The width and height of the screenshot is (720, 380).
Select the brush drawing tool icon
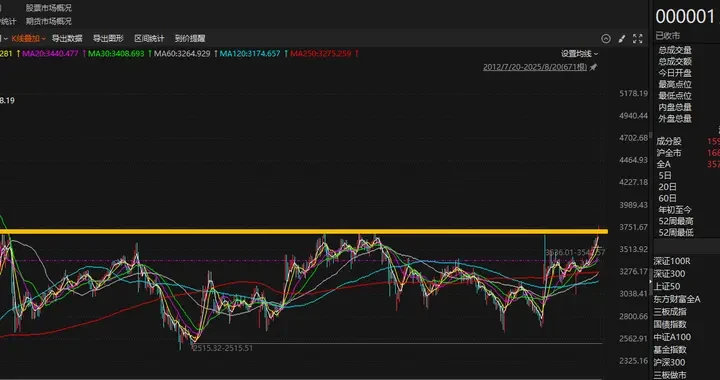click(622, 39)
